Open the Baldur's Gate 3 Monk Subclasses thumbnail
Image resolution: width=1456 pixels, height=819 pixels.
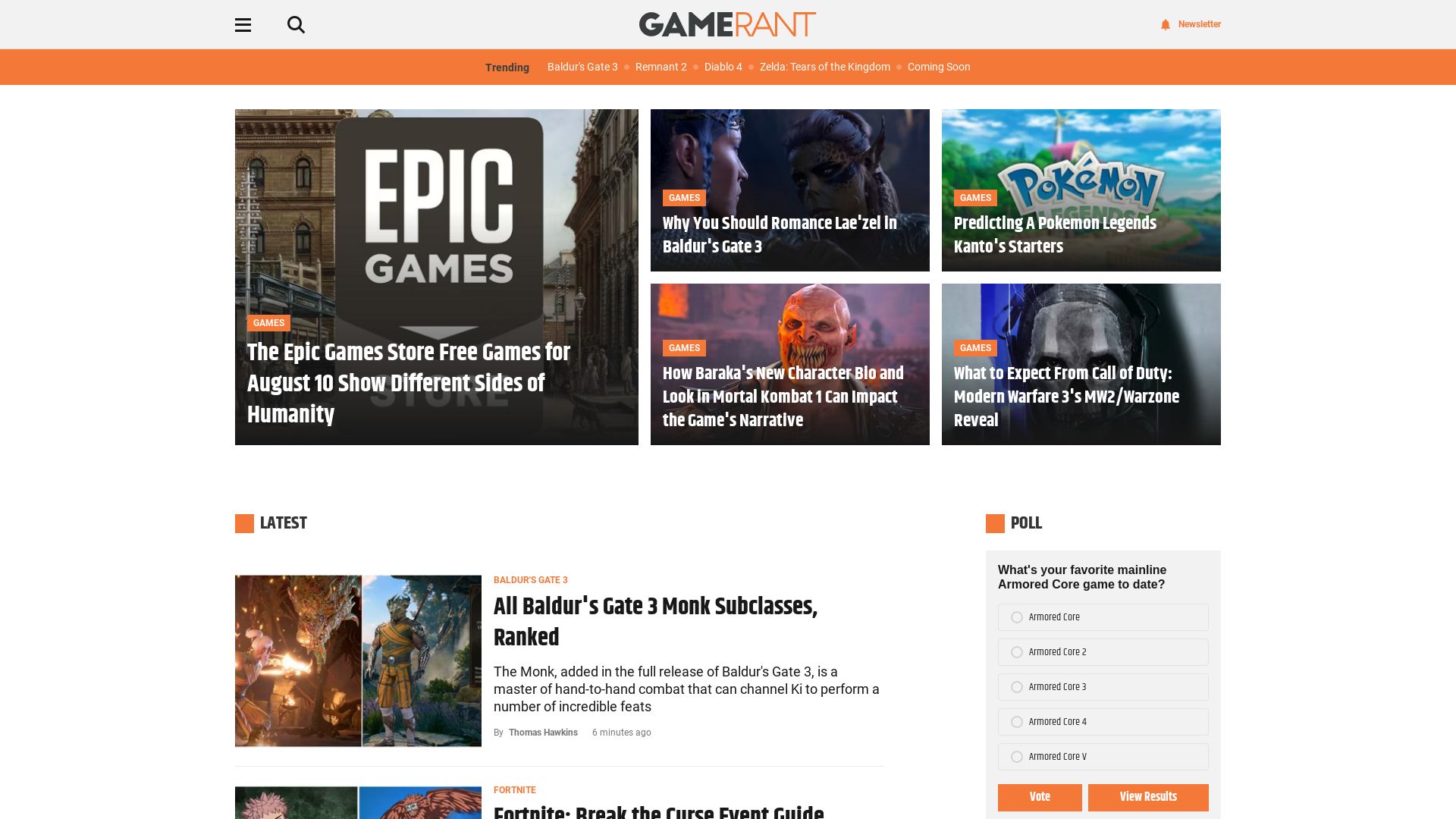coord(358,661)
